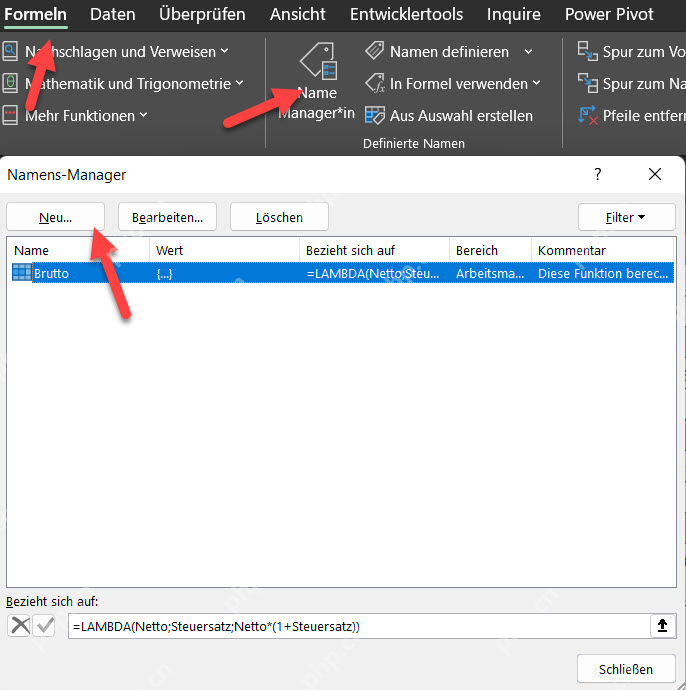Switch to the Ansicht tab
Viewport: 686px width, 690px height.
[x=297, y=15]
